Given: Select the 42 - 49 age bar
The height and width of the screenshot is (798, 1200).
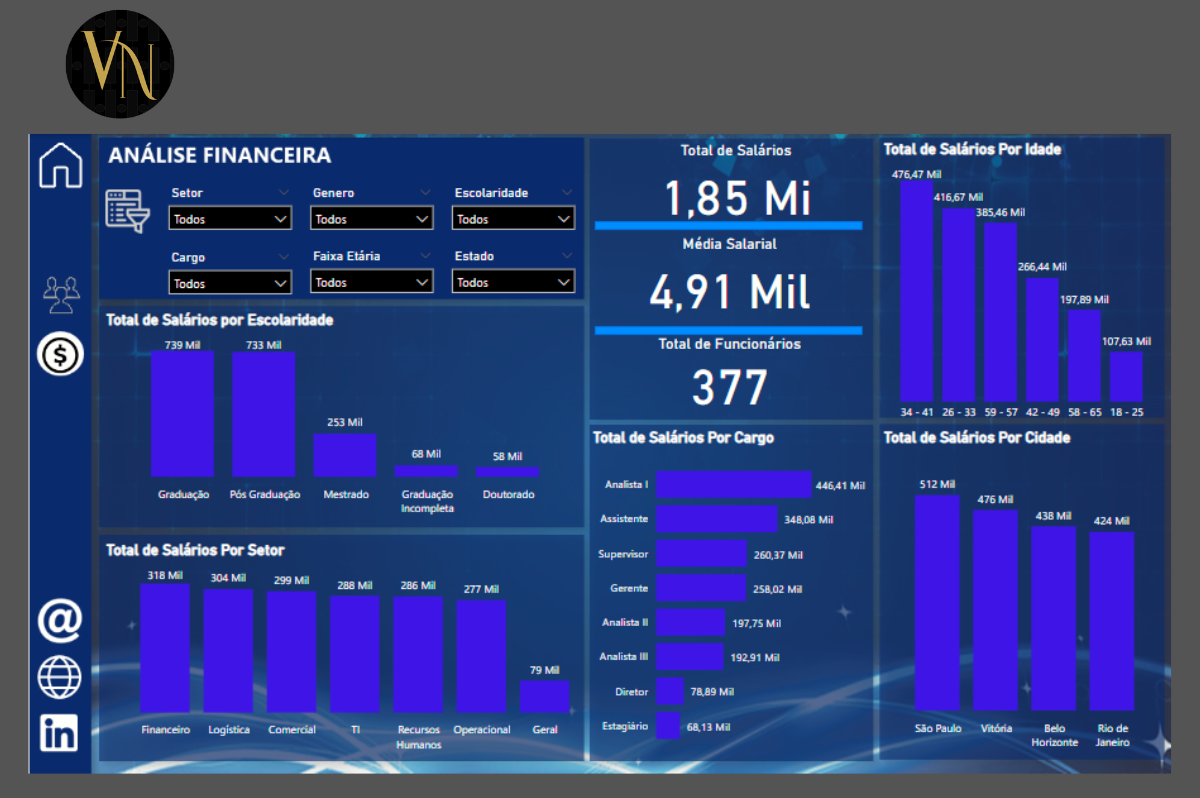Looking at the screenshot, I should (x=1042, y=340).
